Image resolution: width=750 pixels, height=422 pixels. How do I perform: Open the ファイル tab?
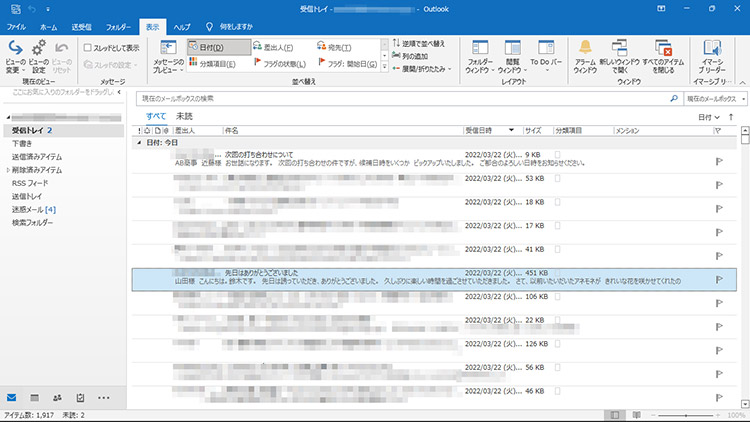click(x=17, y=25)
